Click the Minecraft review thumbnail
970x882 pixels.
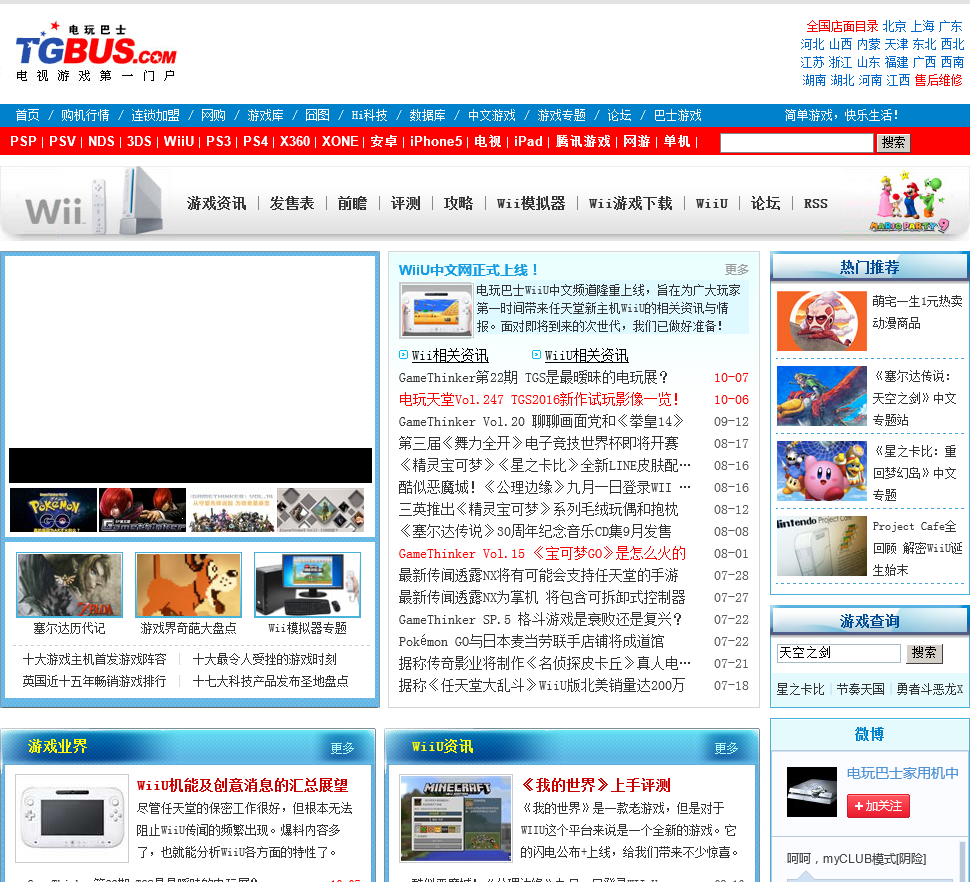click(x=456, y=818)
